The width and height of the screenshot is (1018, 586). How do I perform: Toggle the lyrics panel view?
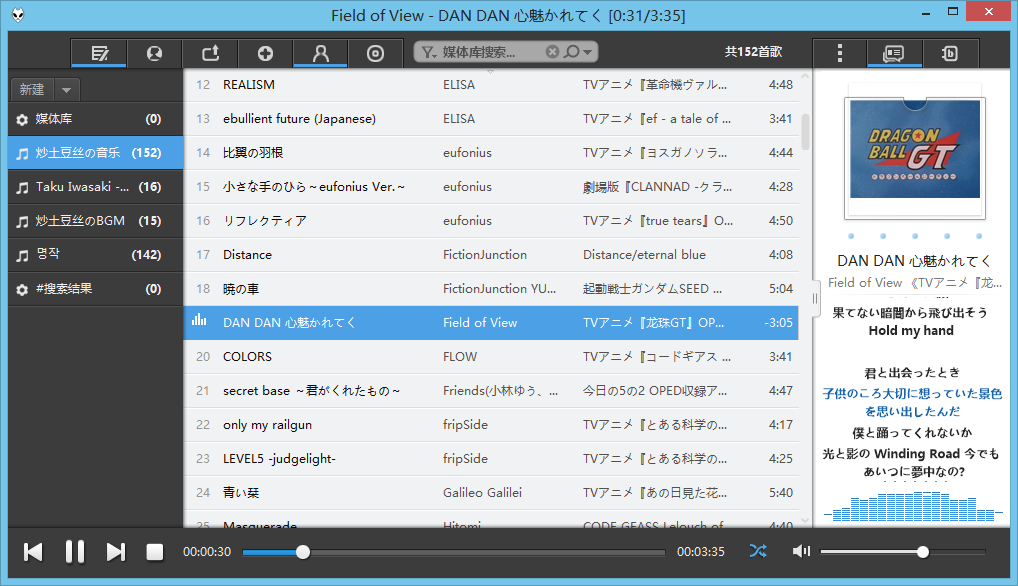coord(894,53)
